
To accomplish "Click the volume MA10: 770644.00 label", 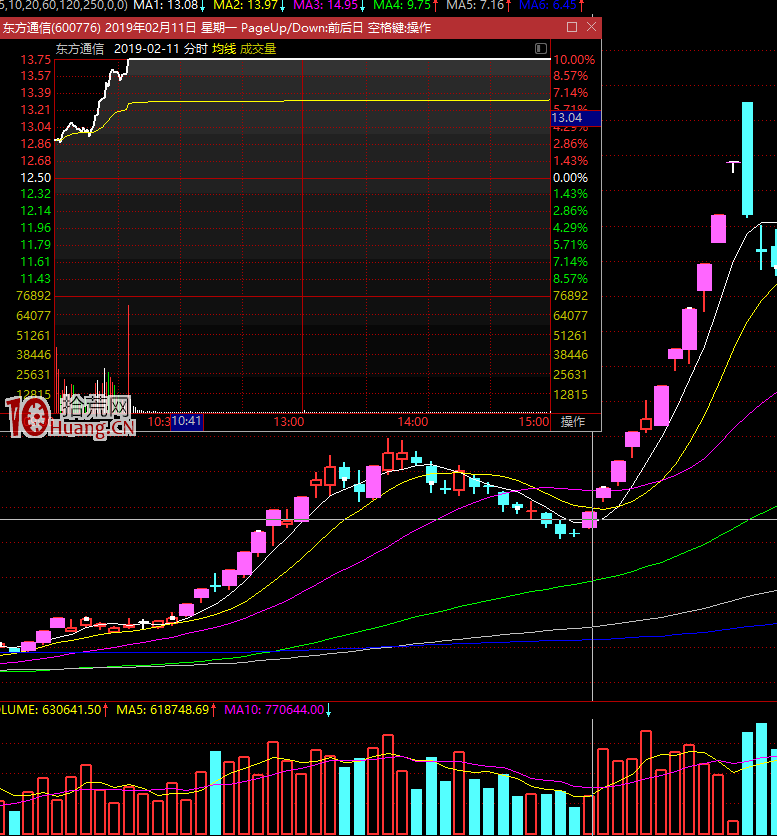I will (277, 710).
